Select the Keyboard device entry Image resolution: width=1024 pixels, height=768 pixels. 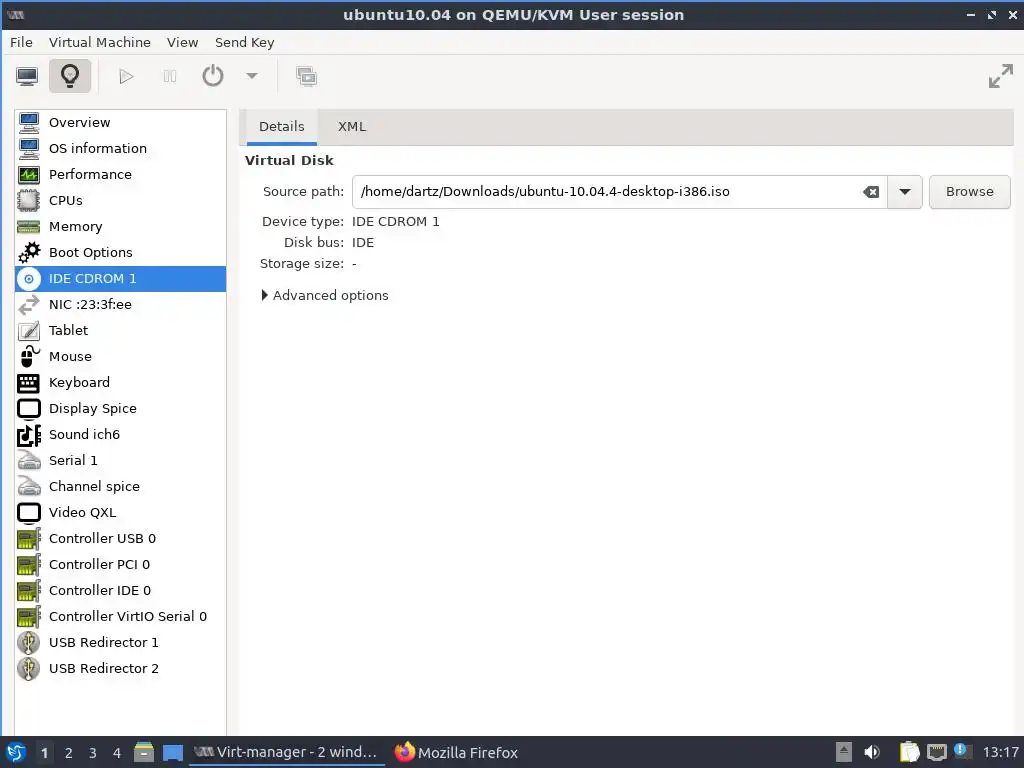tap(120, 382)
